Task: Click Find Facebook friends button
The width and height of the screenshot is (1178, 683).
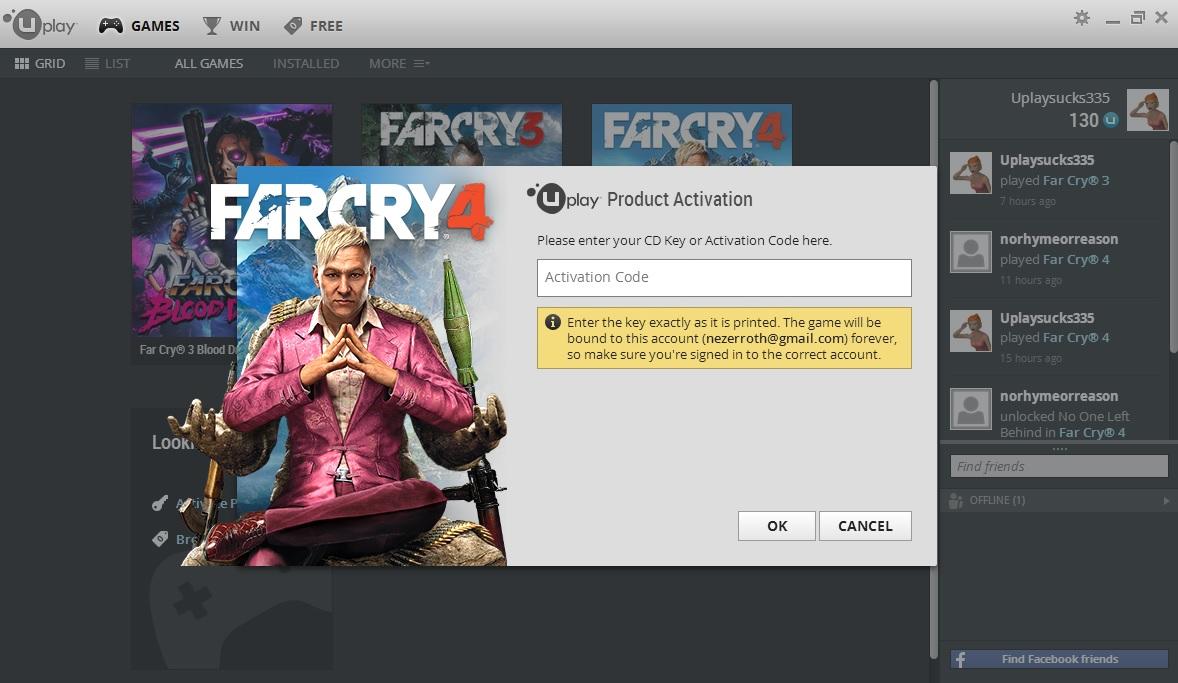Action: 1059,659
